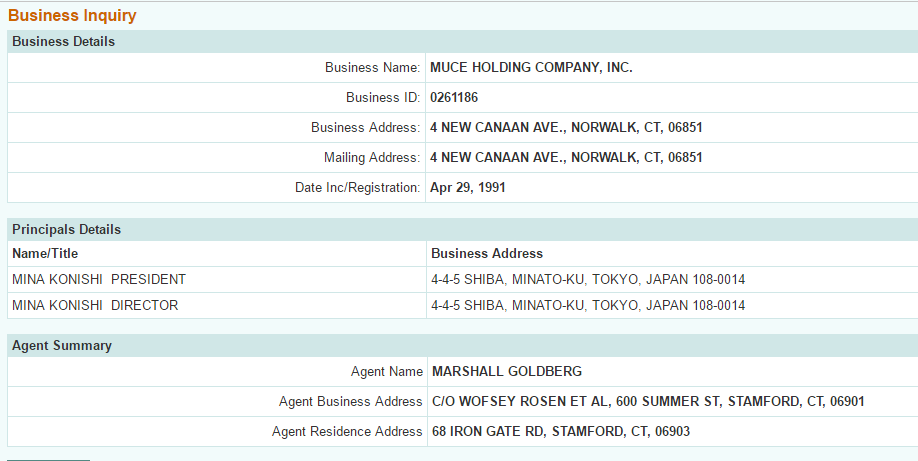Click the Tokyo address for the President
The width and height of the screenshot is (918, 461).
587,280
